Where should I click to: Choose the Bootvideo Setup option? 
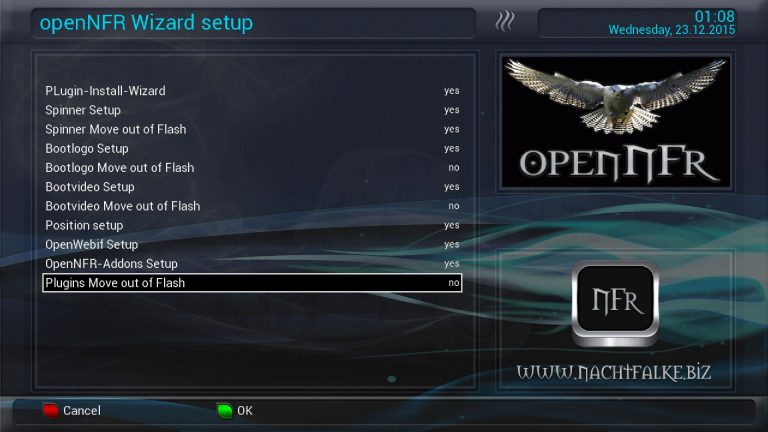tap(252, 187)
